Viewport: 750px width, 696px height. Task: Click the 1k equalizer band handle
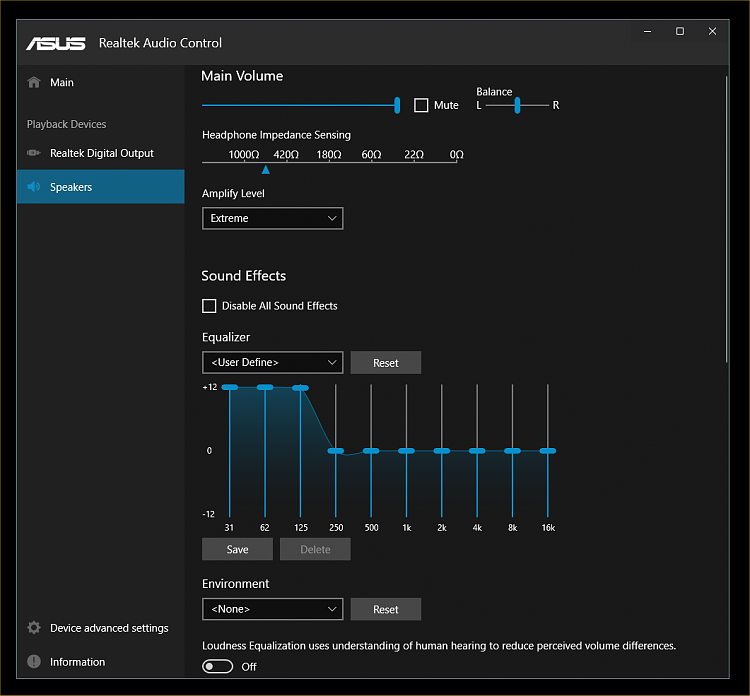point(406,451)
